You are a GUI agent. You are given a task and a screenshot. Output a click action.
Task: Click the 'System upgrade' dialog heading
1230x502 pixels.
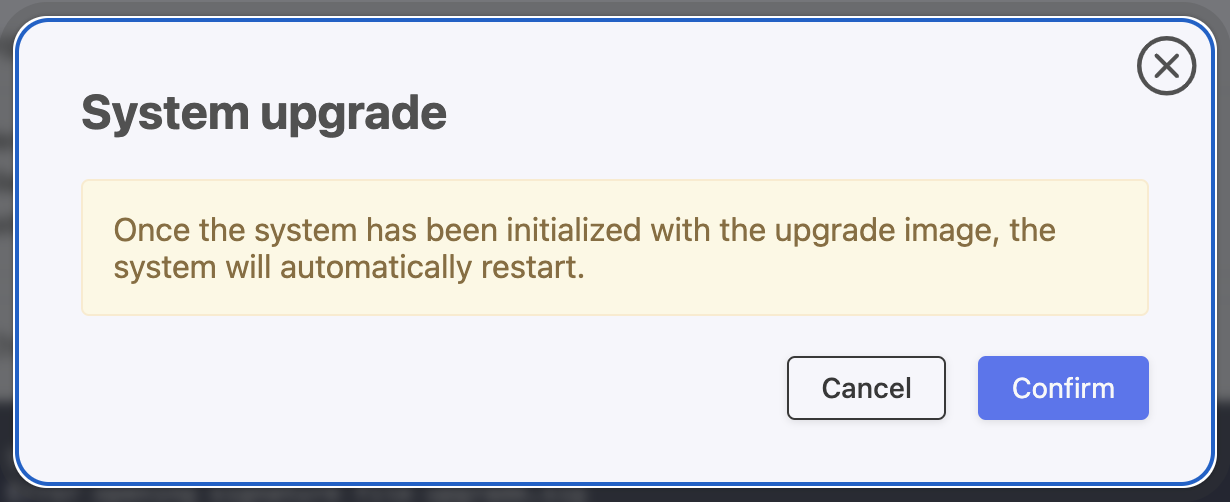(264, 113)
